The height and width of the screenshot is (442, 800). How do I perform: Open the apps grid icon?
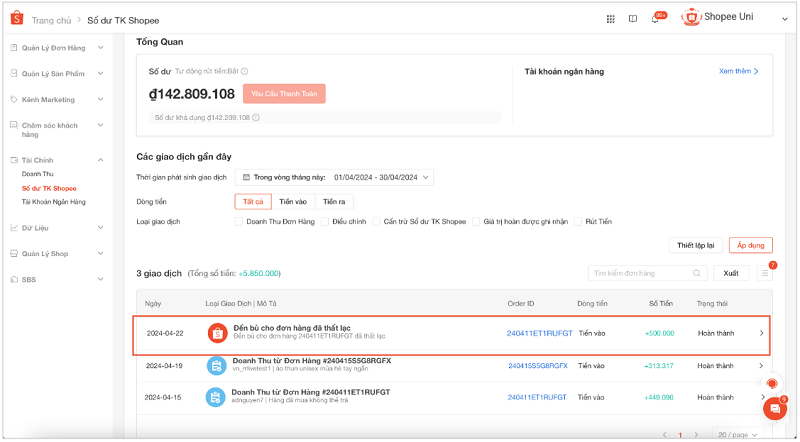point(611,19)
